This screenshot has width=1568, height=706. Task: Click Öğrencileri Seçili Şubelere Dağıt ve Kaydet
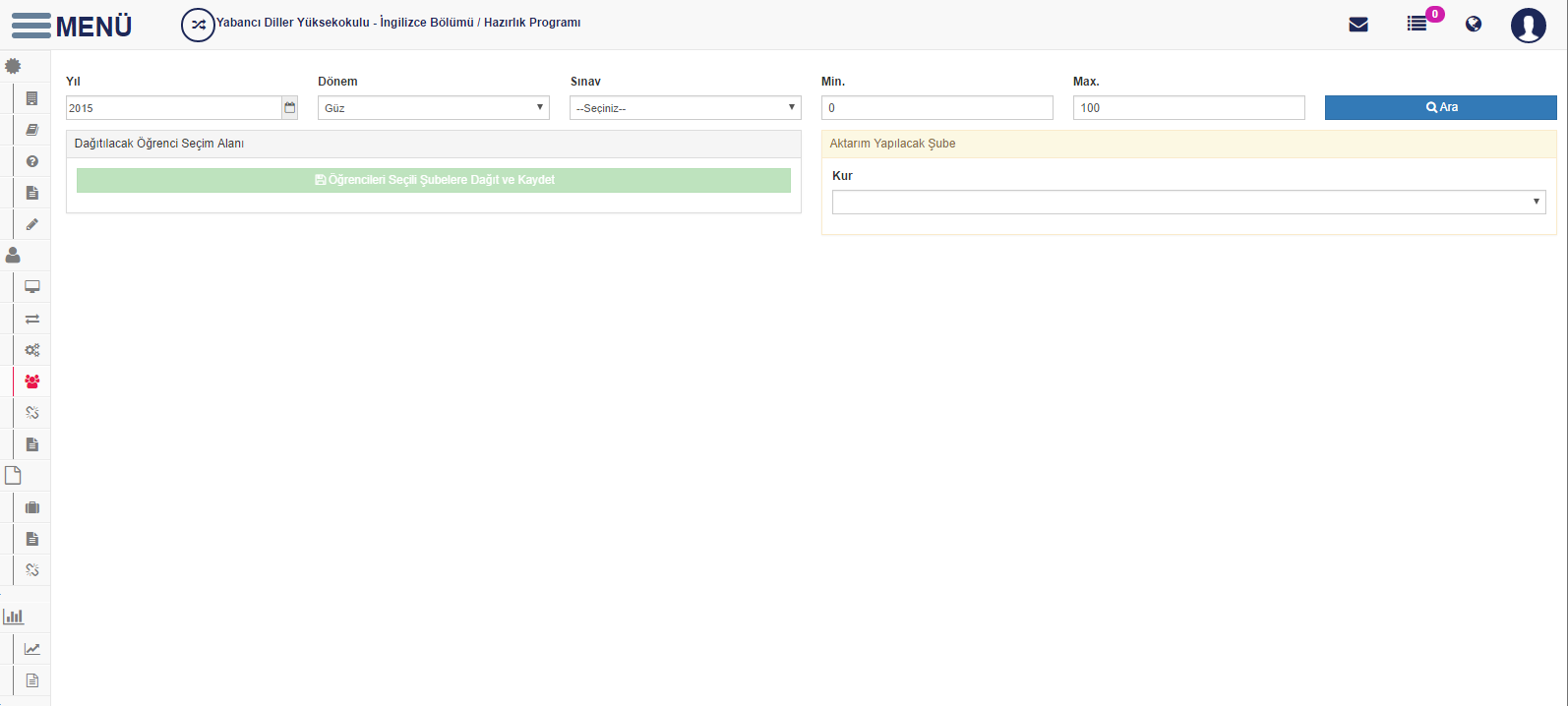coord(434,180)
